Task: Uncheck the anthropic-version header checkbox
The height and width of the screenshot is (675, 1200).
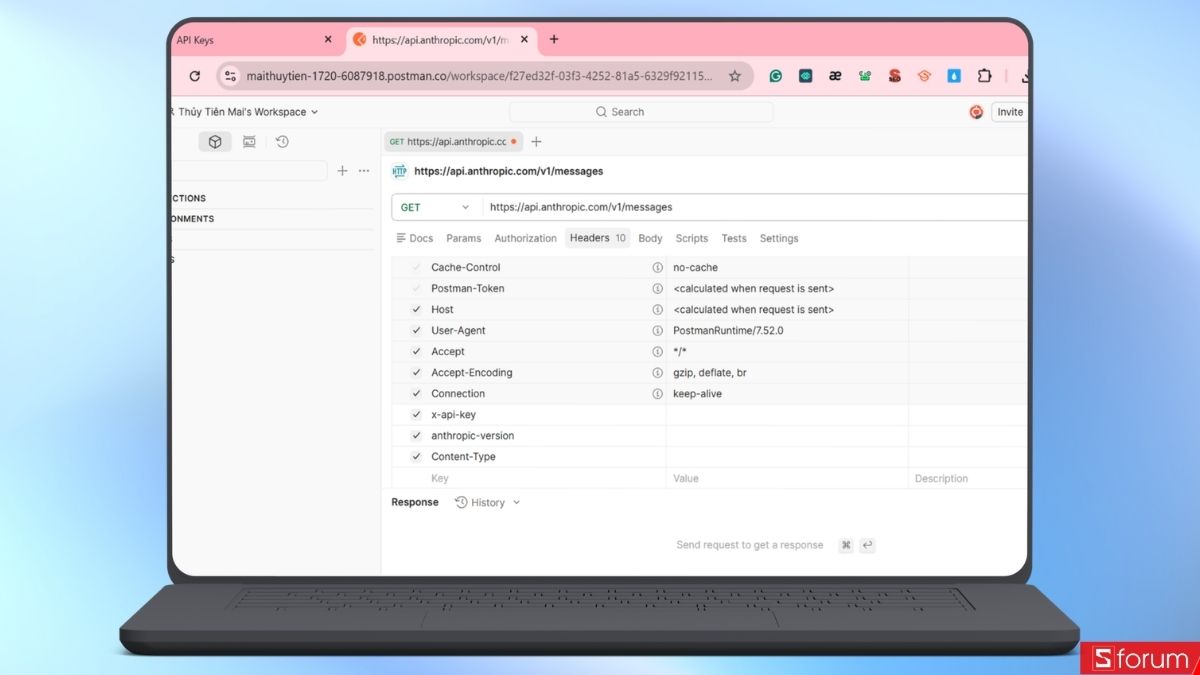Action: (416, 435)
